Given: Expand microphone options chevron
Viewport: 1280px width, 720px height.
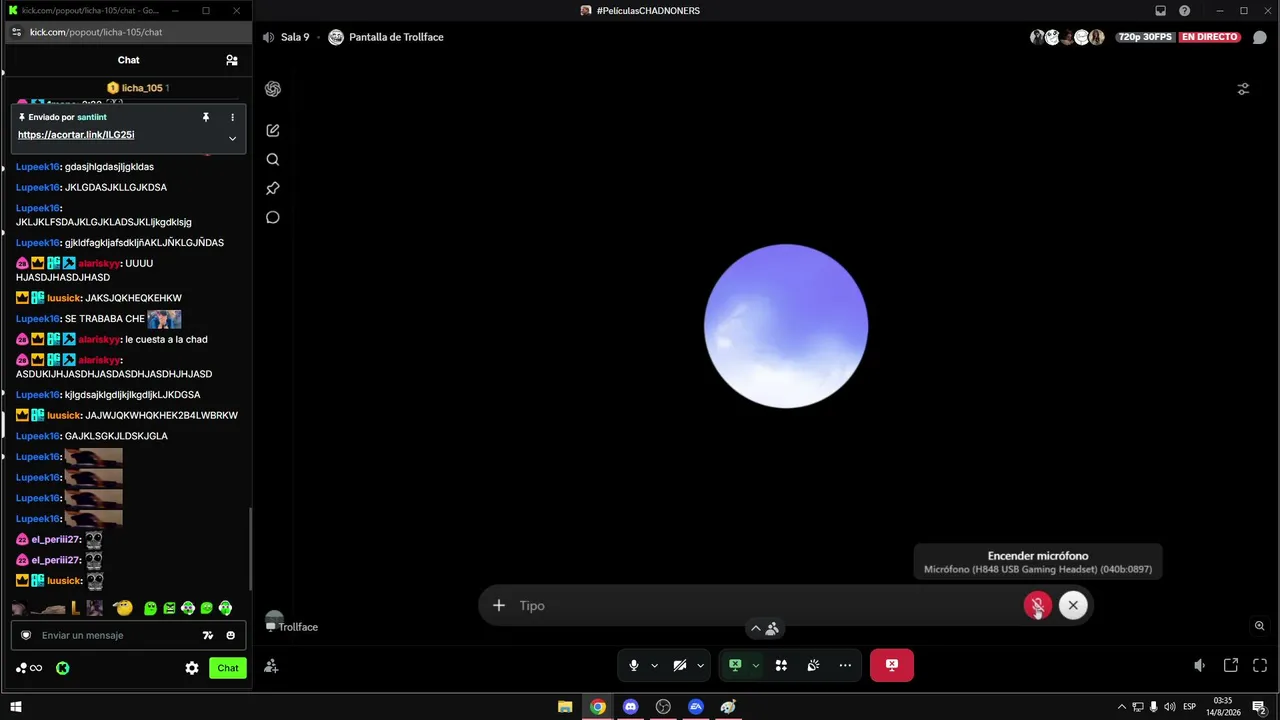Looking at the screenshot, I should pos(655,665).
